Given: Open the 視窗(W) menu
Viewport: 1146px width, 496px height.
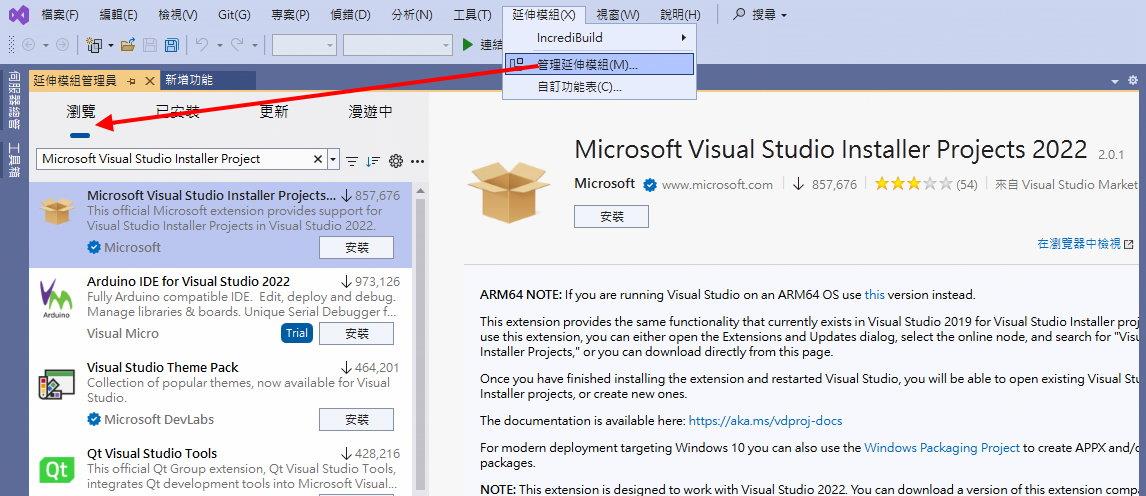Looking at the screenshot, I should click(x=618, y=15).
